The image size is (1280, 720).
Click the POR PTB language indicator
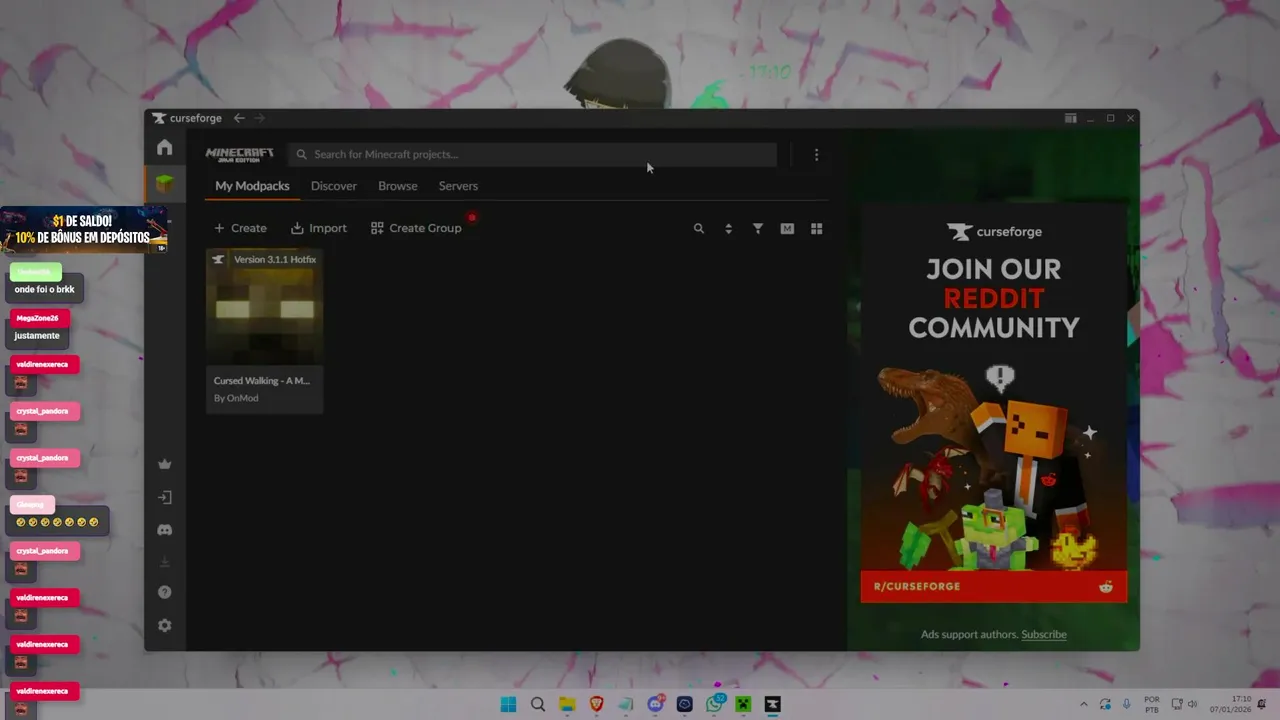click(1152, 704)
